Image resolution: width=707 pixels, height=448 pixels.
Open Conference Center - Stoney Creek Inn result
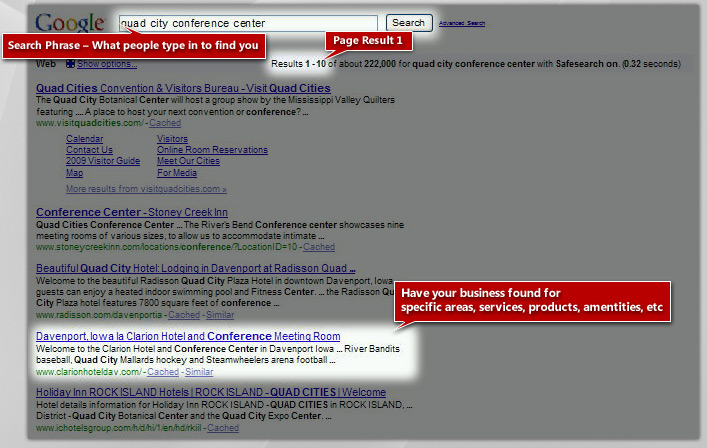(x=132, y=212)
